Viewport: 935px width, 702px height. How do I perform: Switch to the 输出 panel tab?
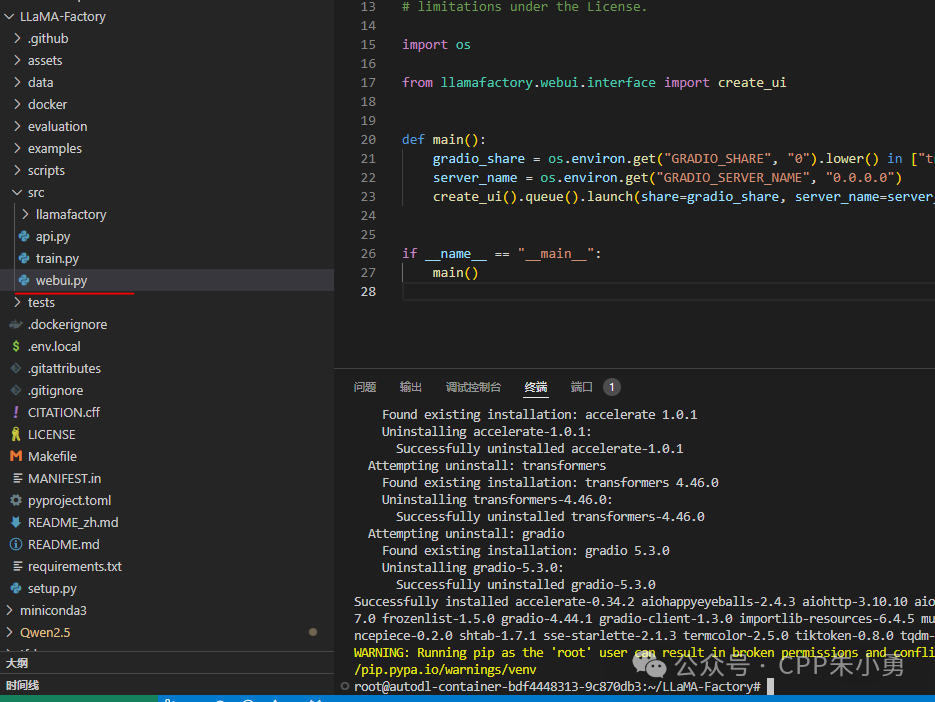click(410, 387)
